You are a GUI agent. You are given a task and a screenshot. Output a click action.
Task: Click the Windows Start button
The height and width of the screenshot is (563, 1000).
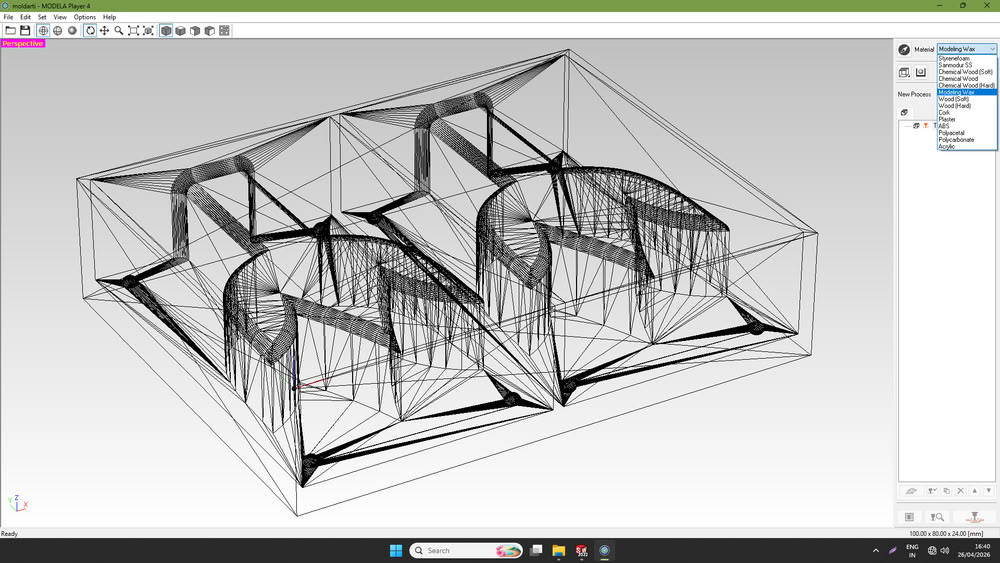pyautogui.click(x=395, y=550)
